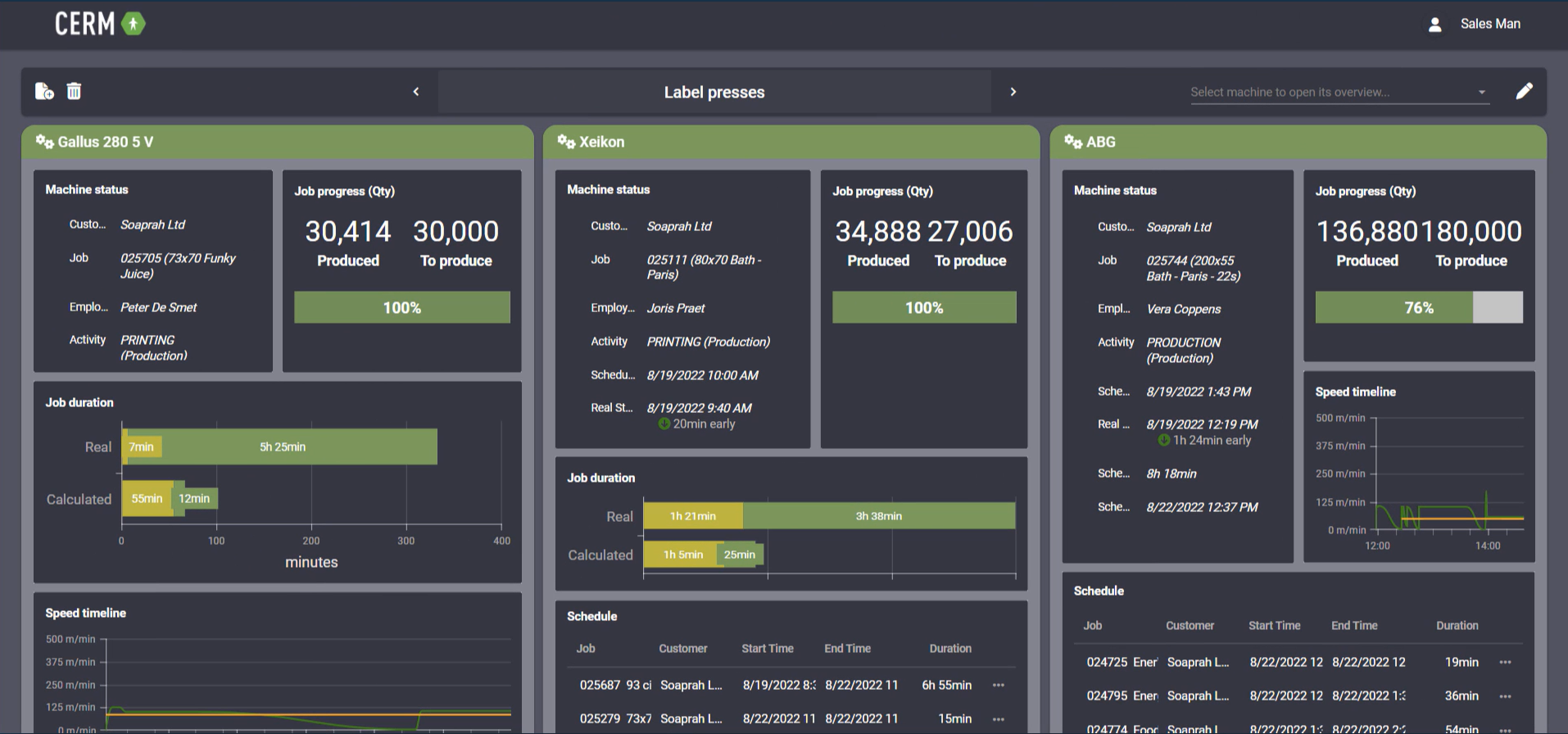This screenshot has width=1568, height=734.
Task: Click the 1h 21min segment in Xeikon Real duration
Action: [693, 516]
